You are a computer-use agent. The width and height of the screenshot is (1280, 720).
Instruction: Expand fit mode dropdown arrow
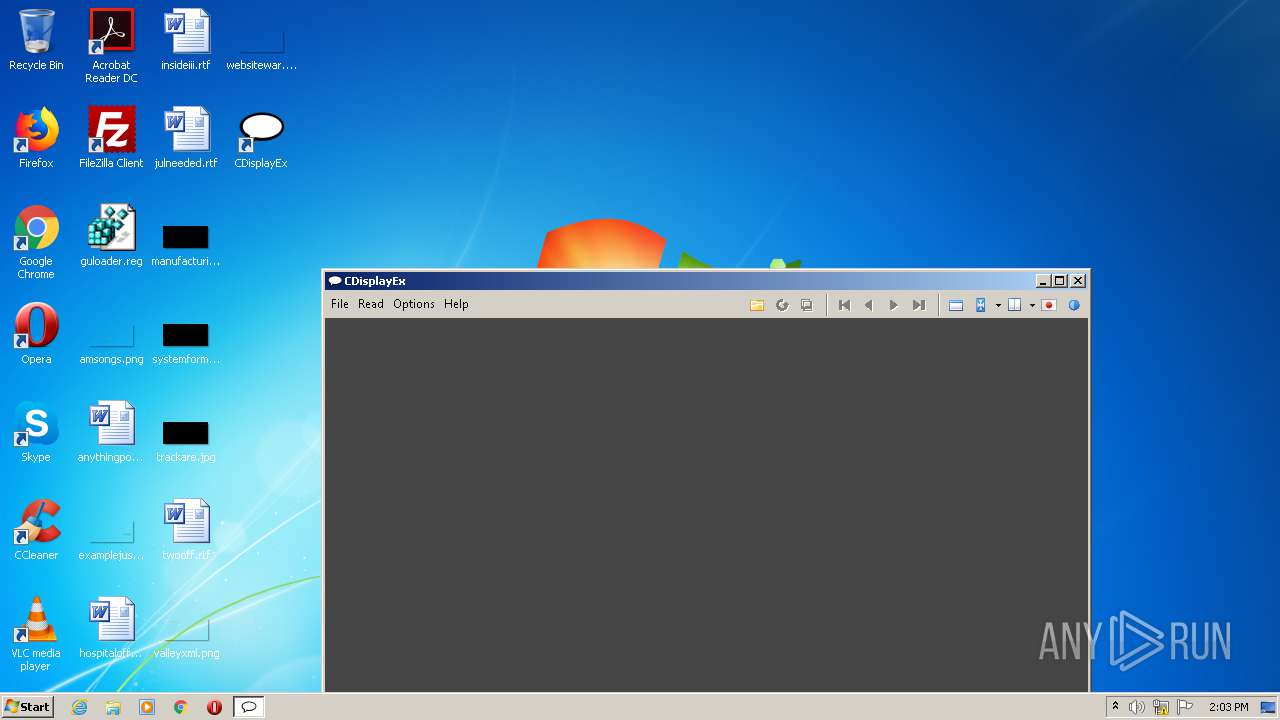(x=998, y=305)
